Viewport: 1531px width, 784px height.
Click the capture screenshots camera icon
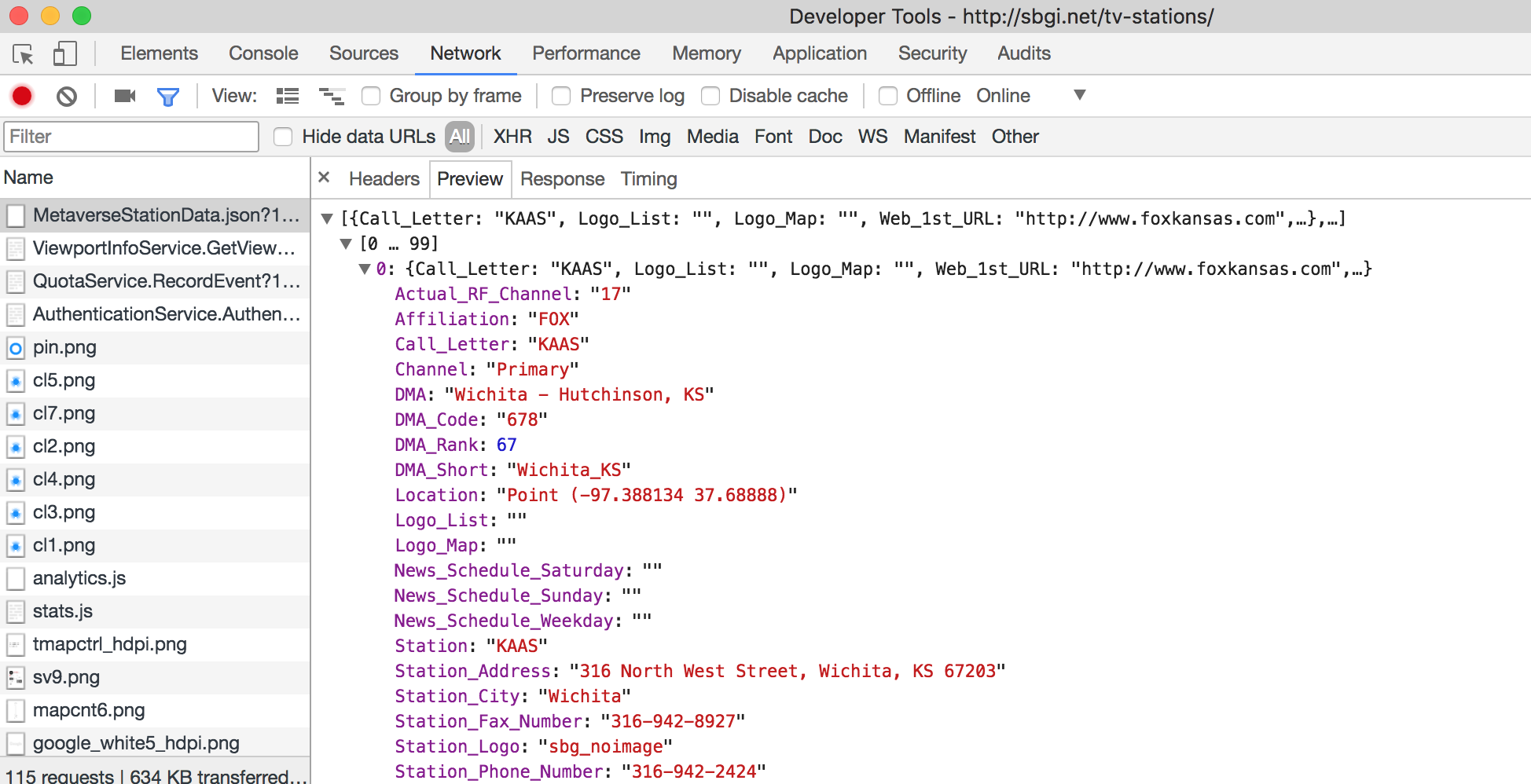click(125, 96)
